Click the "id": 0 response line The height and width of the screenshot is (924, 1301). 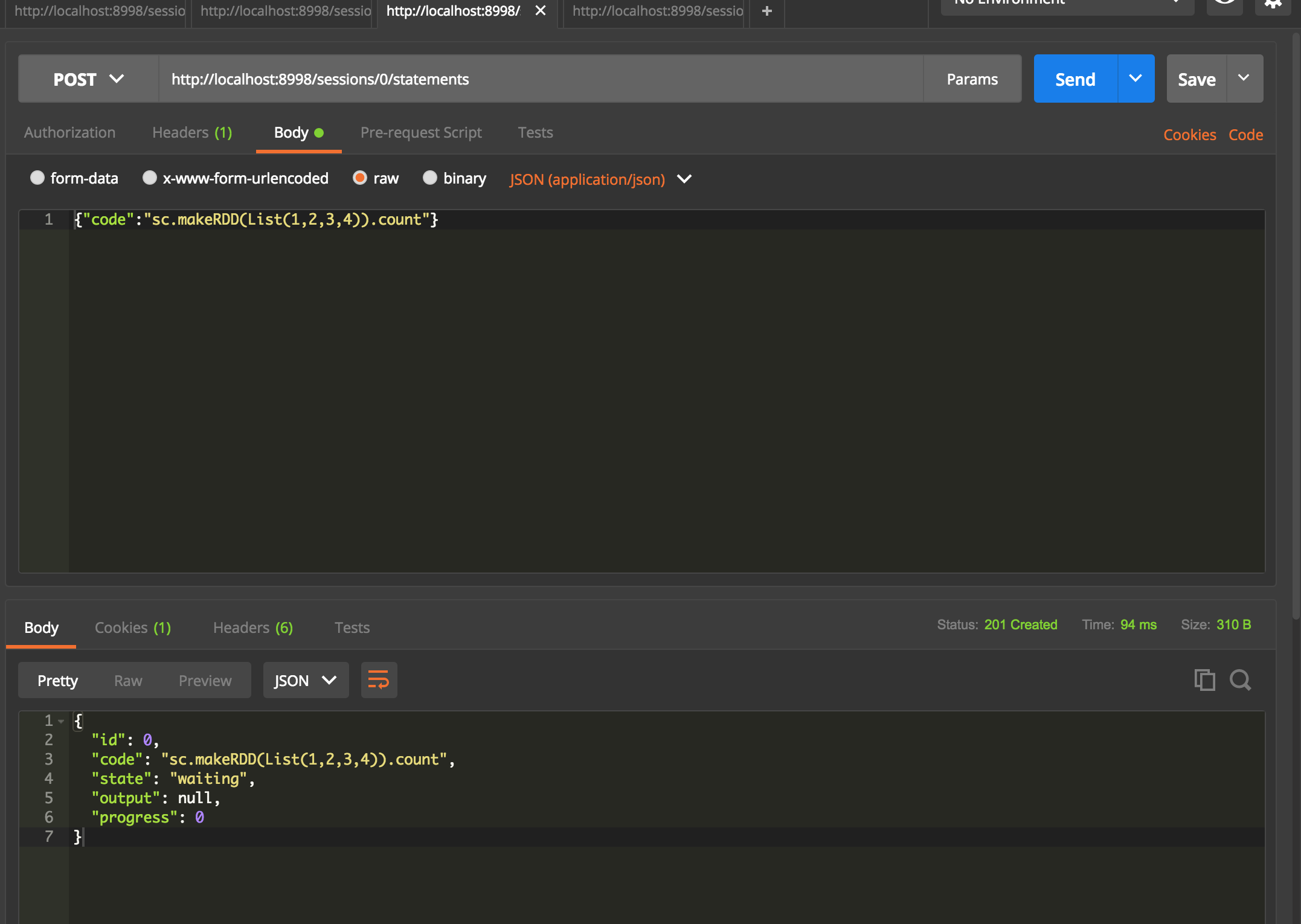[125, 740]
